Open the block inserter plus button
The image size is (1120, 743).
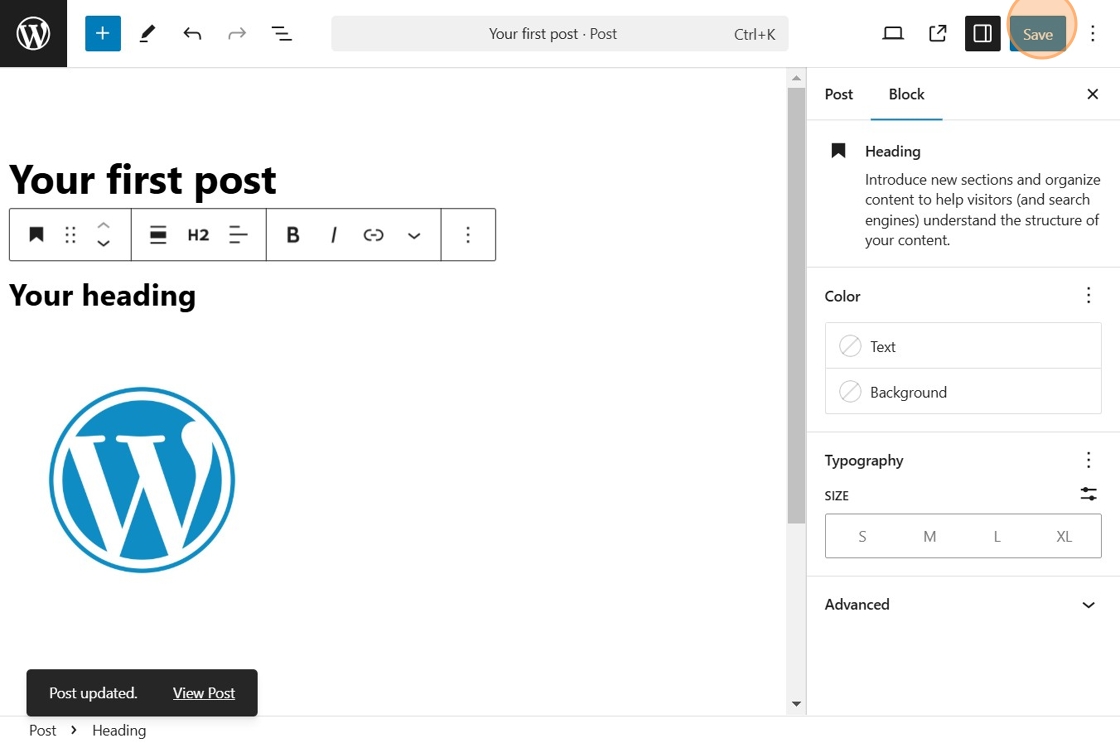[103, 34]
